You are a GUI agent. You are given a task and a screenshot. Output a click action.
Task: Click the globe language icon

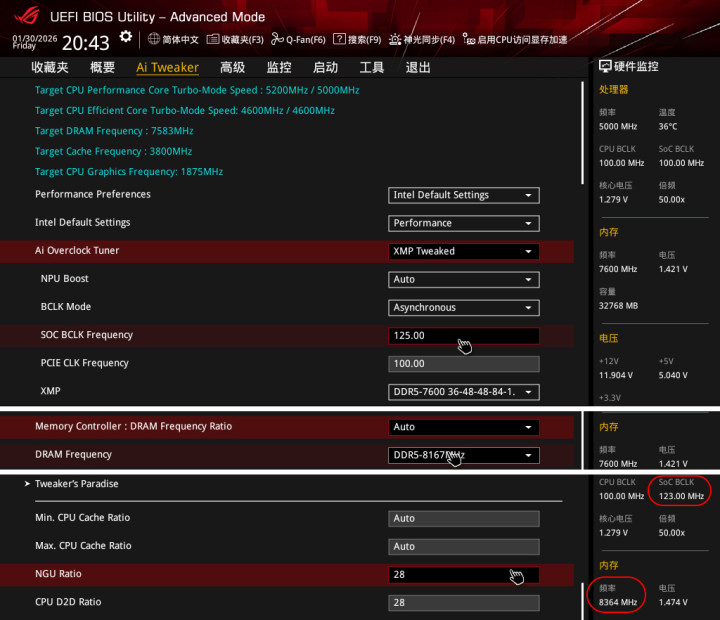click(x=154, y=39)
